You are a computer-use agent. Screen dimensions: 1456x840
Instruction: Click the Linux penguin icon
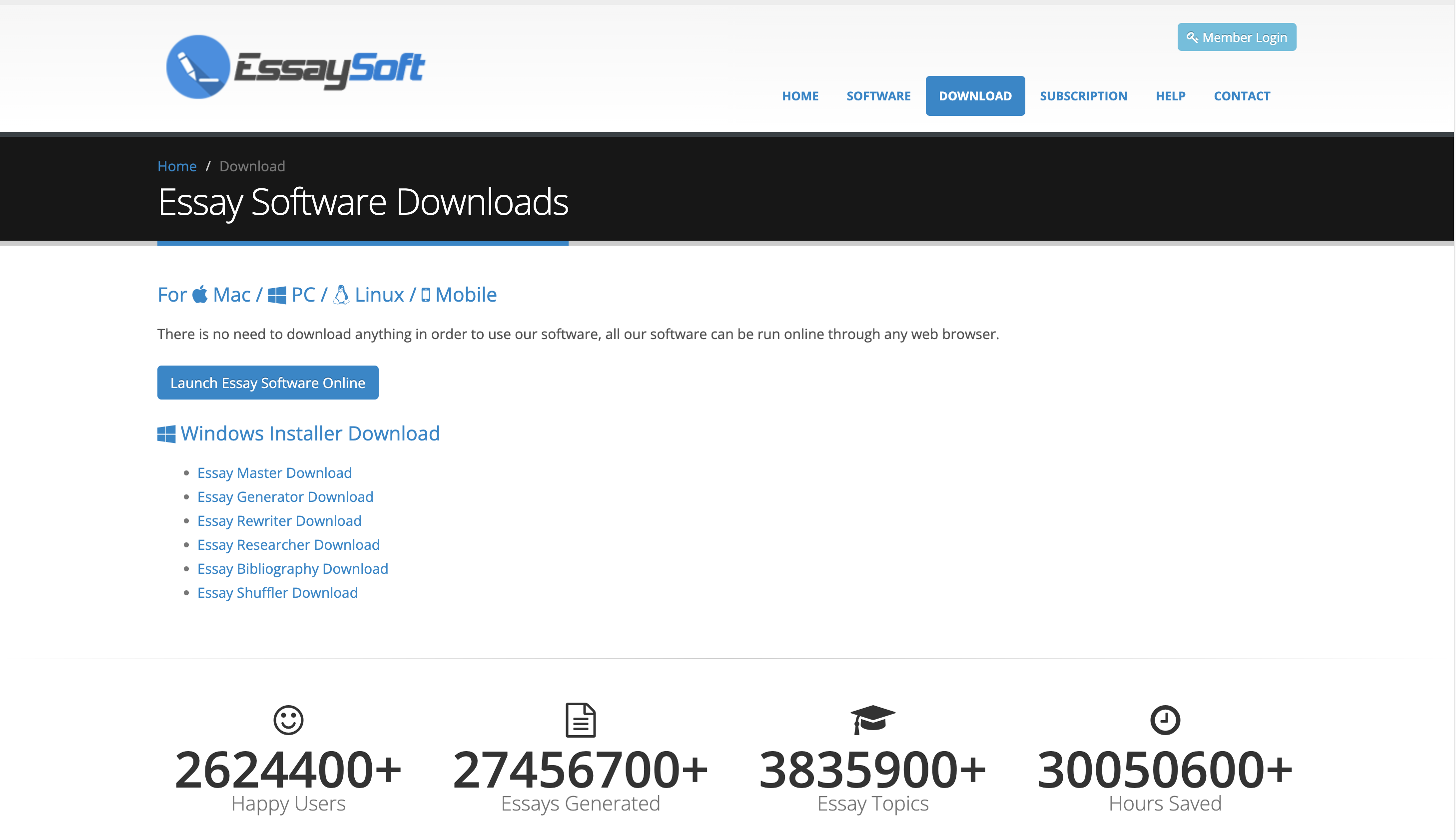click(x=341, y=295)
